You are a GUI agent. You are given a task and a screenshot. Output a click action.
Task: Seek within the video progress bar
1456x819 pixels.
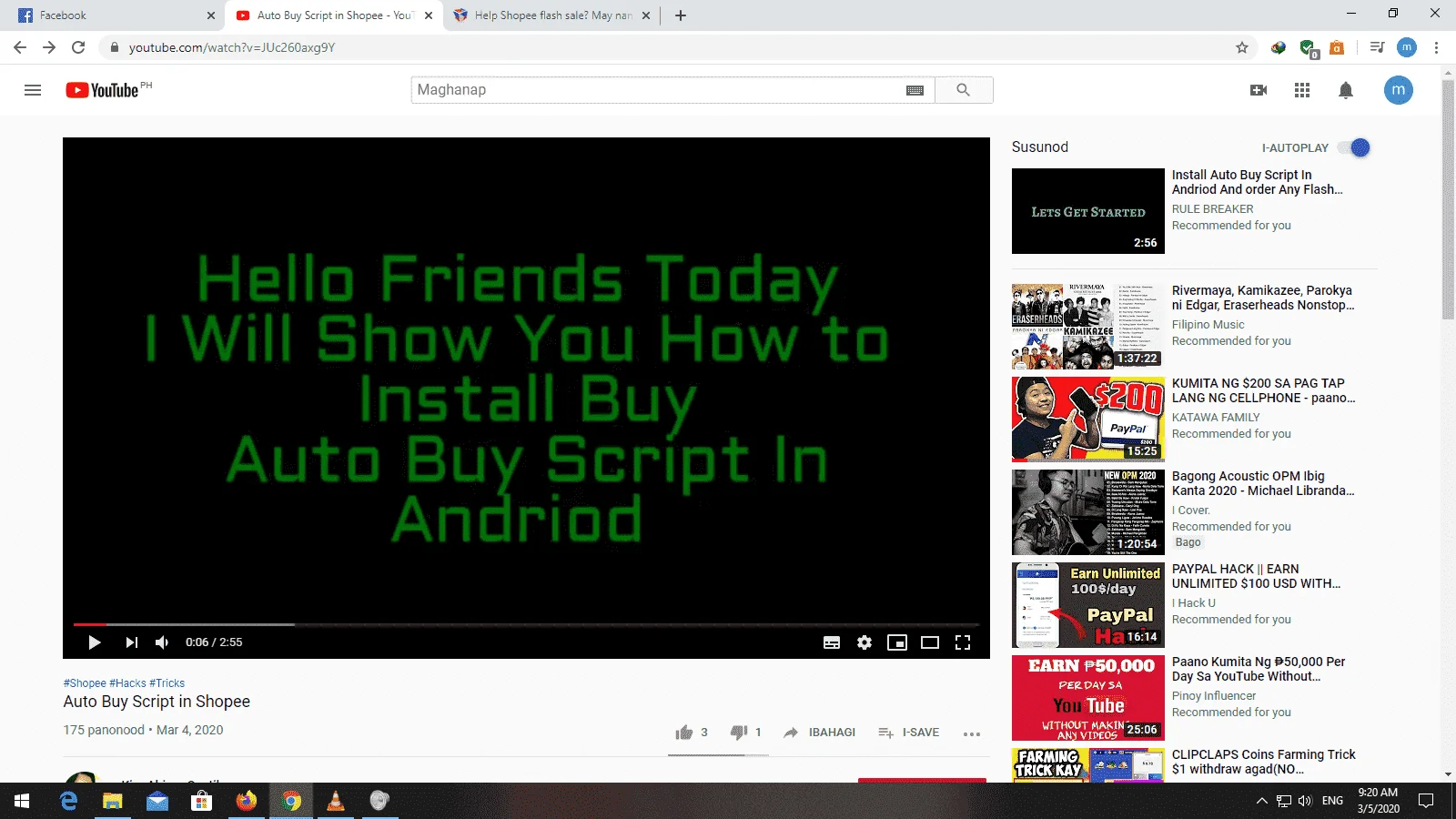pyautogui.click(x=526, y=624)
